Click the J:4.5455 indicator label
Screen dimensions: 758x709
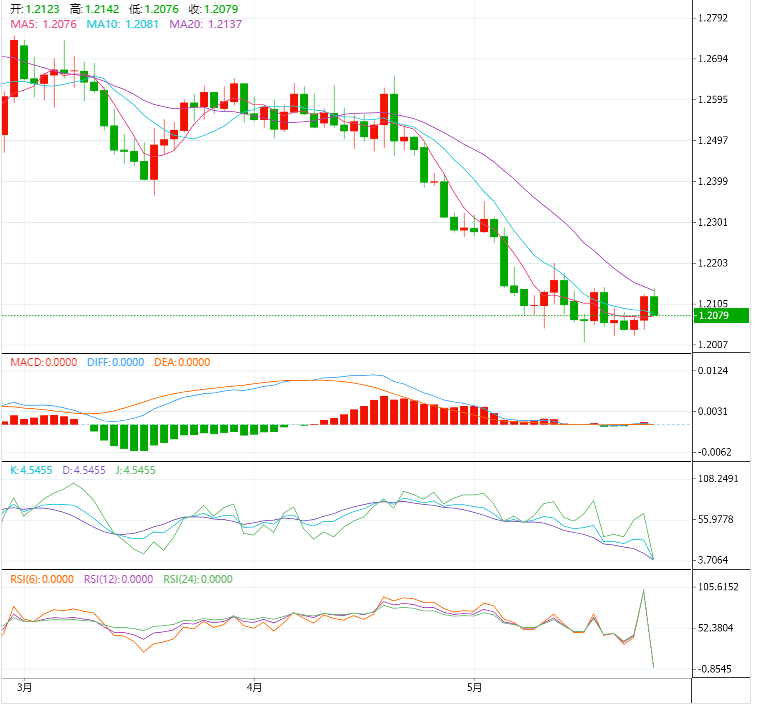click(136, 470)
